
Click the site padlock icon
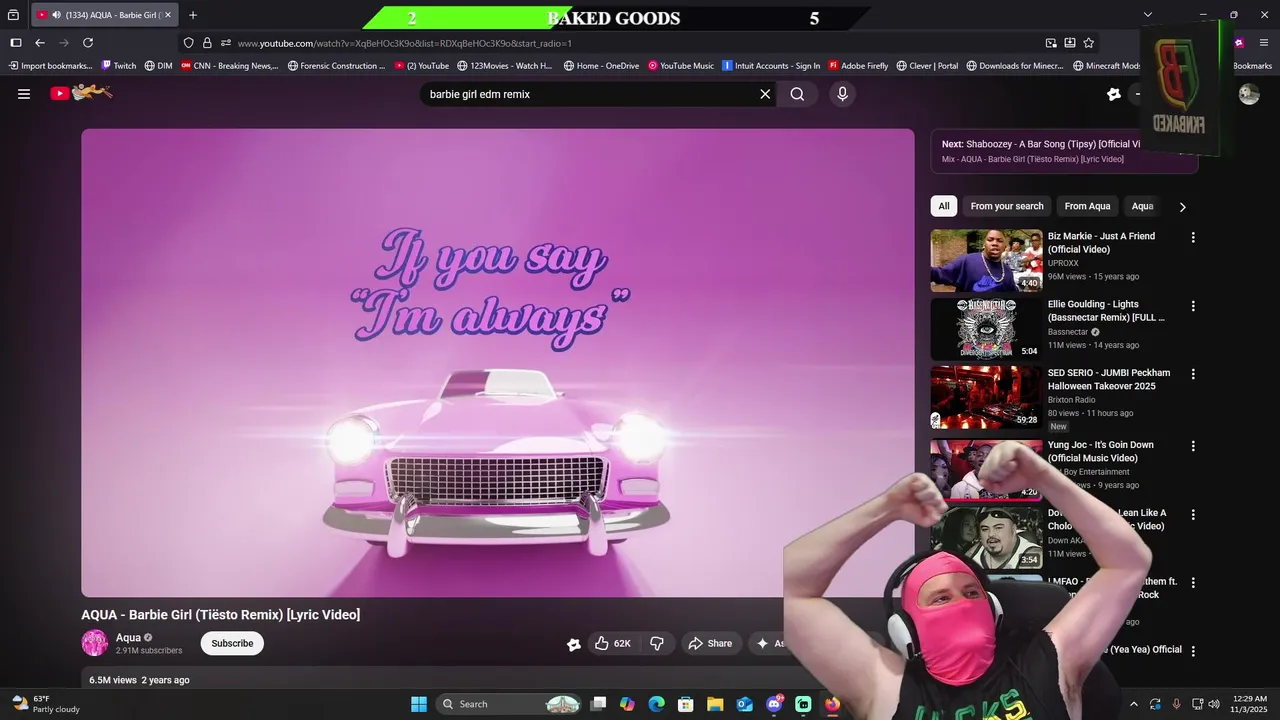click(x=207, y=43)
